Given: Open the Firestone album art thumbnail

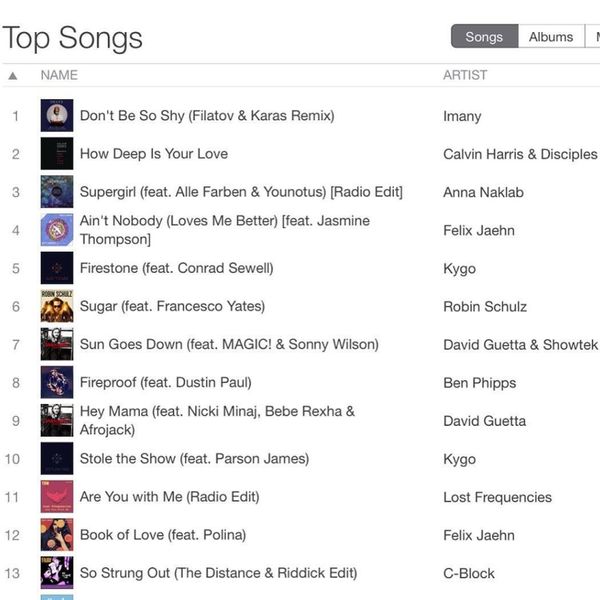Looking at the screenshot, I should coord(57,268).
